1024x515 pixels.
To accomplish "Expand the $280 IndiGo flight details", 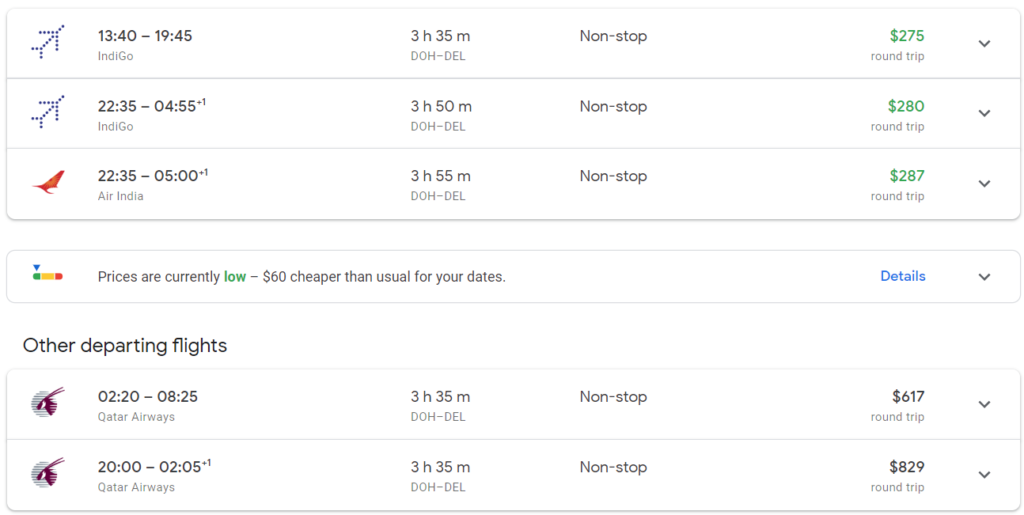I will (x=984, y=114).
